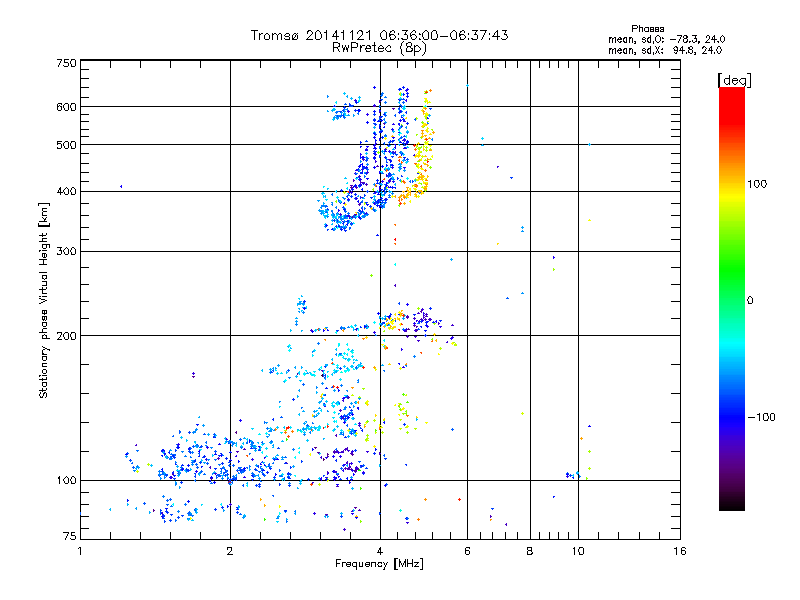Click the y-axis tick label '500'

point(66,145)
